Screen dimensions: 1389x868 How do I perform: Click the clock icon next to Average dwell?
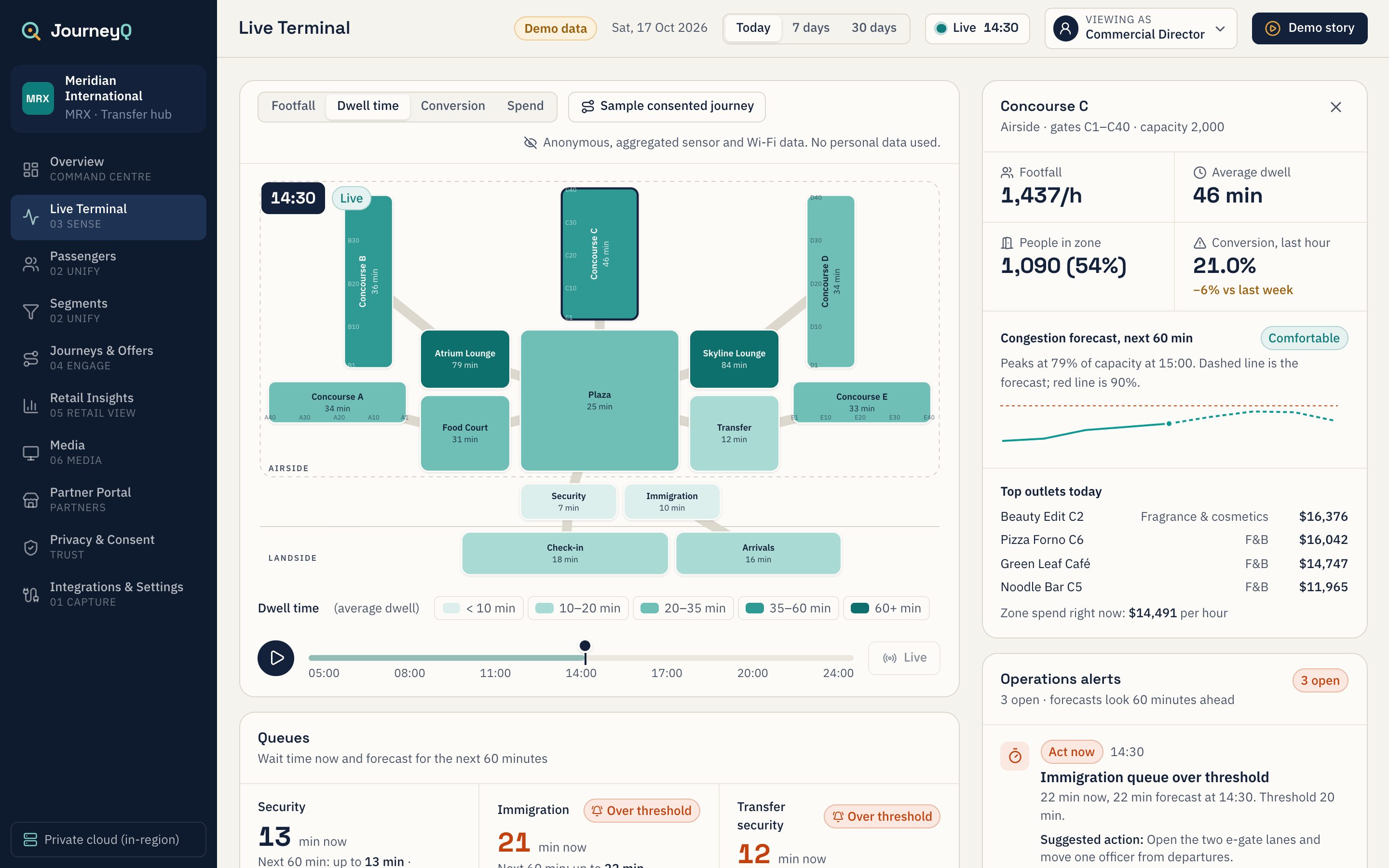(1199, 172)
